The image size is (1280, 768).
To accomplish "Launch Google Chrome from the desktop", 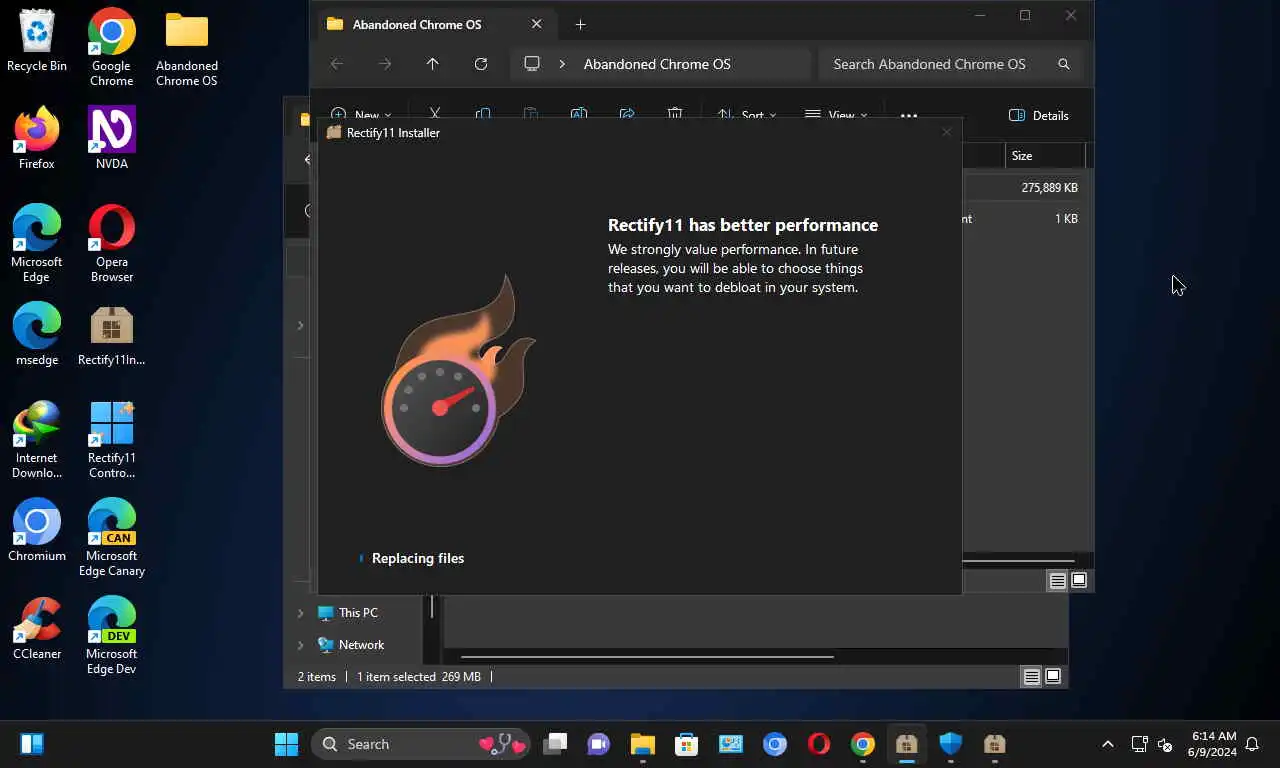I will (112, 48).
